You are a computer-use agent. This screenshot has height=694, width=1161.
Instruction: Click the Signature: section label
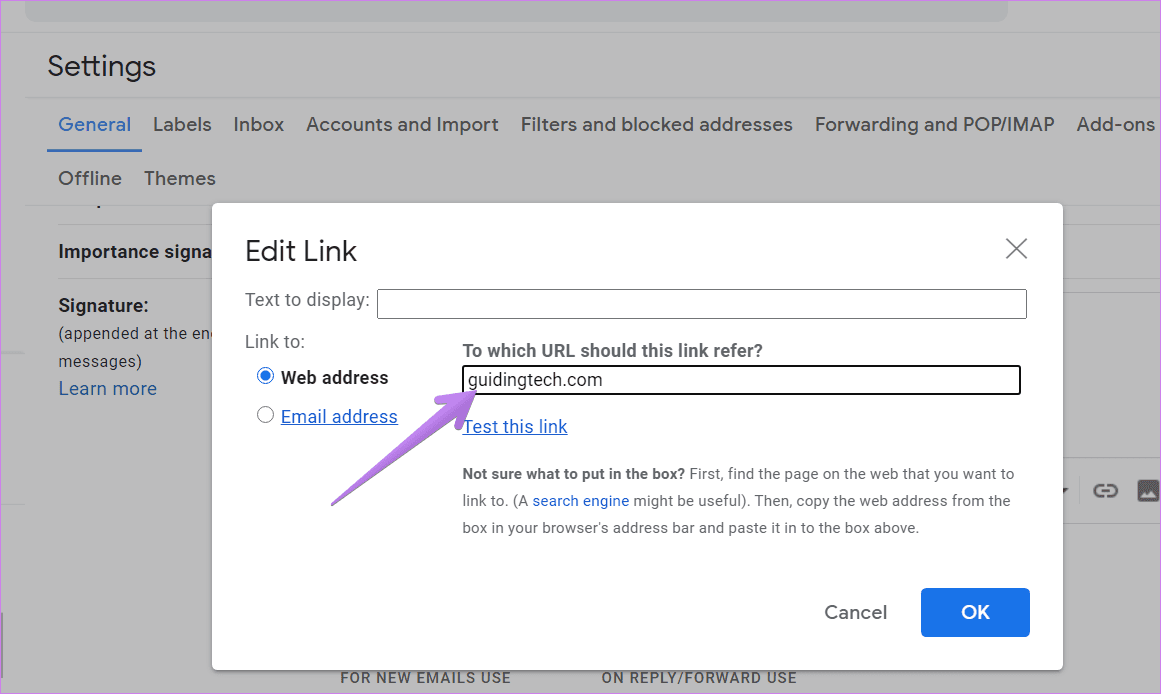click(104, 305)
